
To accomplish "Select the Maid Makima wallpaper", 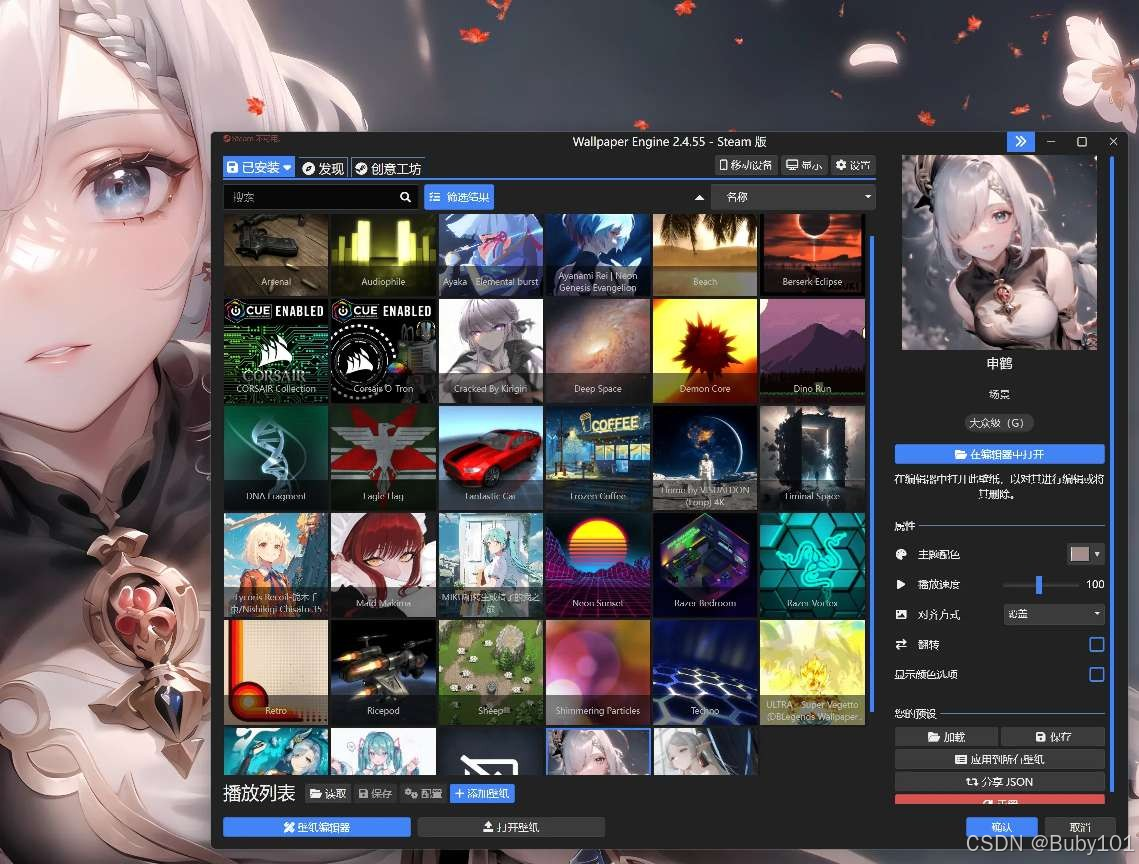I will tap(383, 565).
